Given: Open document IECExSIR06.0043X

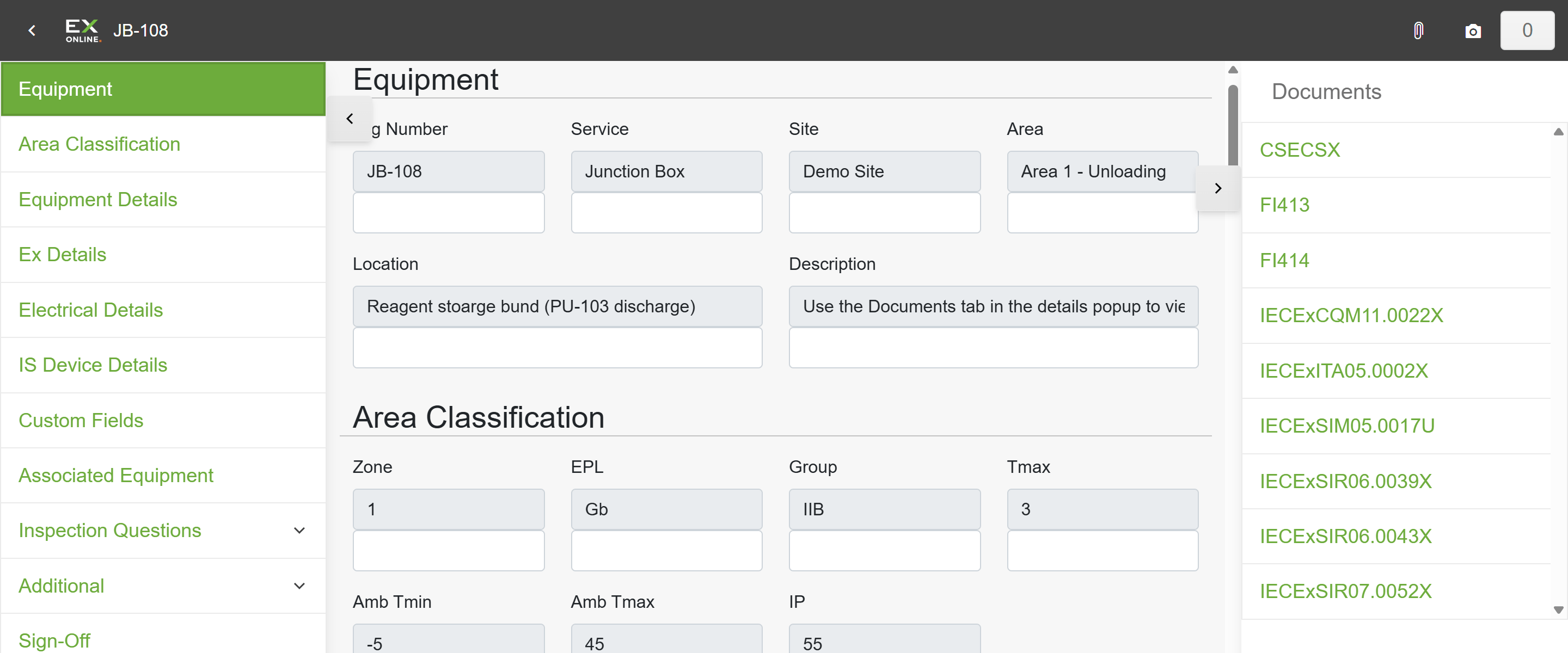Looking at the screenshot, I should click(1396, 537).
